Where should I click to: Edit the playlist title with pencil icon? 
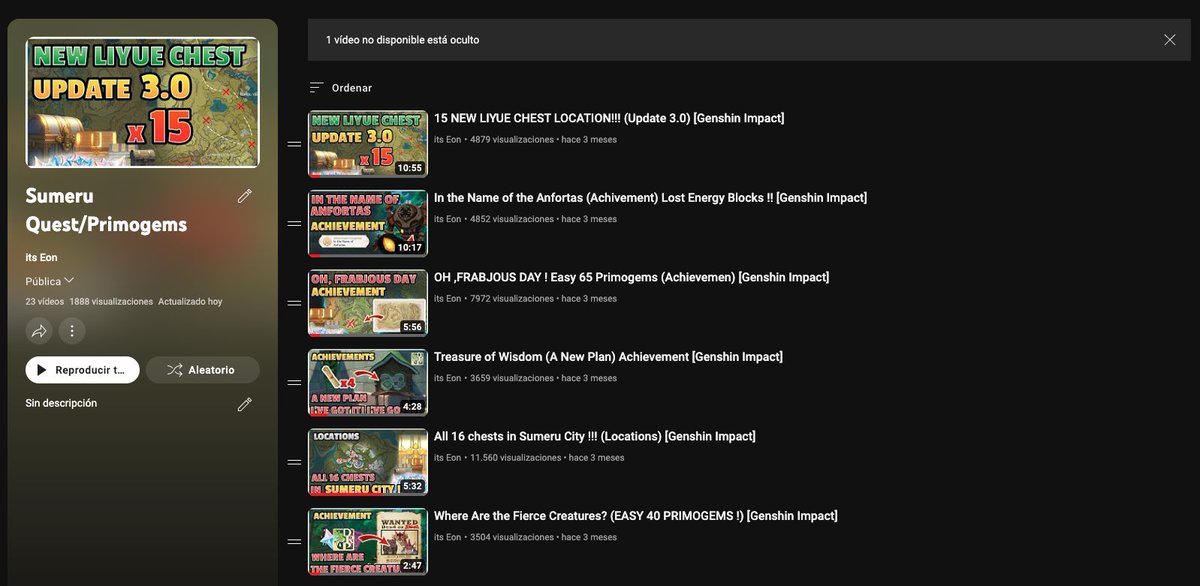pyautogui.click(x=245, y=196)
